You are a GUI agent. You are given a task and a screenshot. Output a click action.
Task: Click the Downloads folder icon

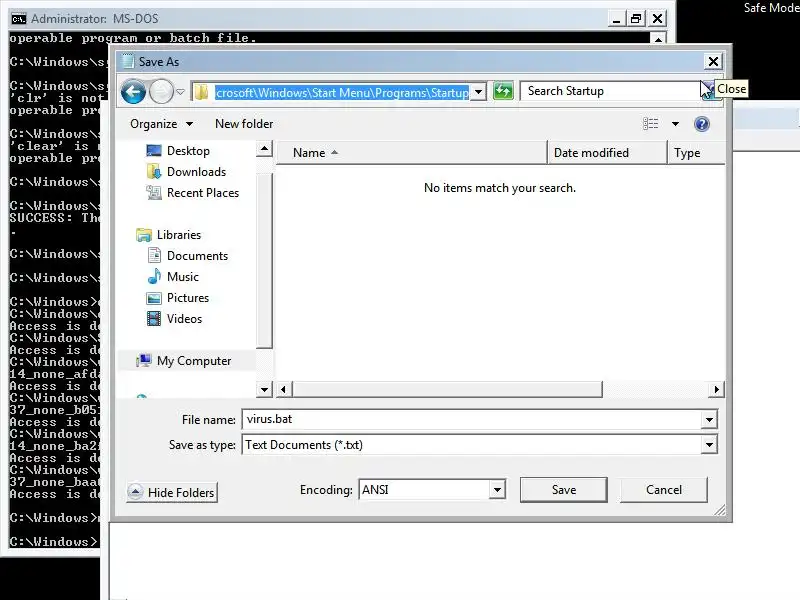click(x=154, y=172)
